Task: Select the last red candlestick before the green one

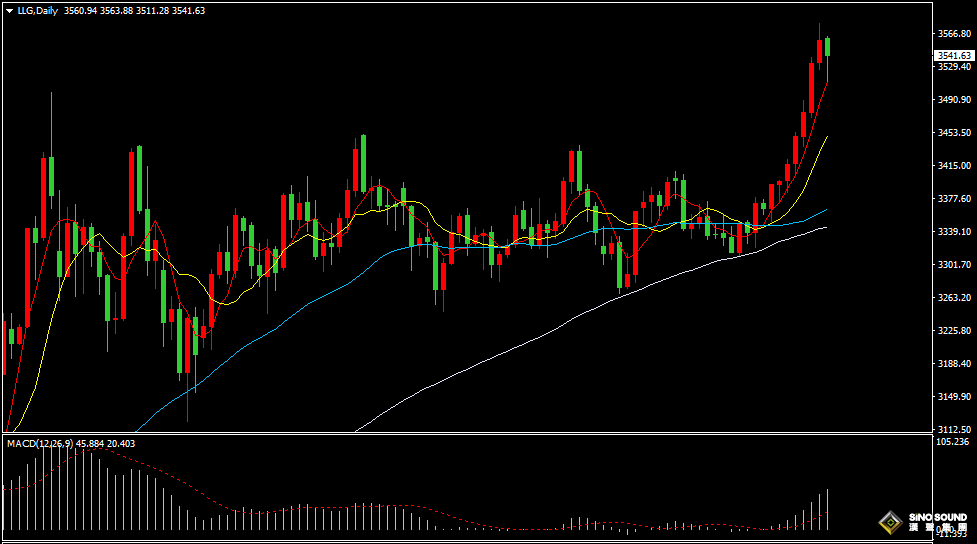Action: click(x=820, y=51)
